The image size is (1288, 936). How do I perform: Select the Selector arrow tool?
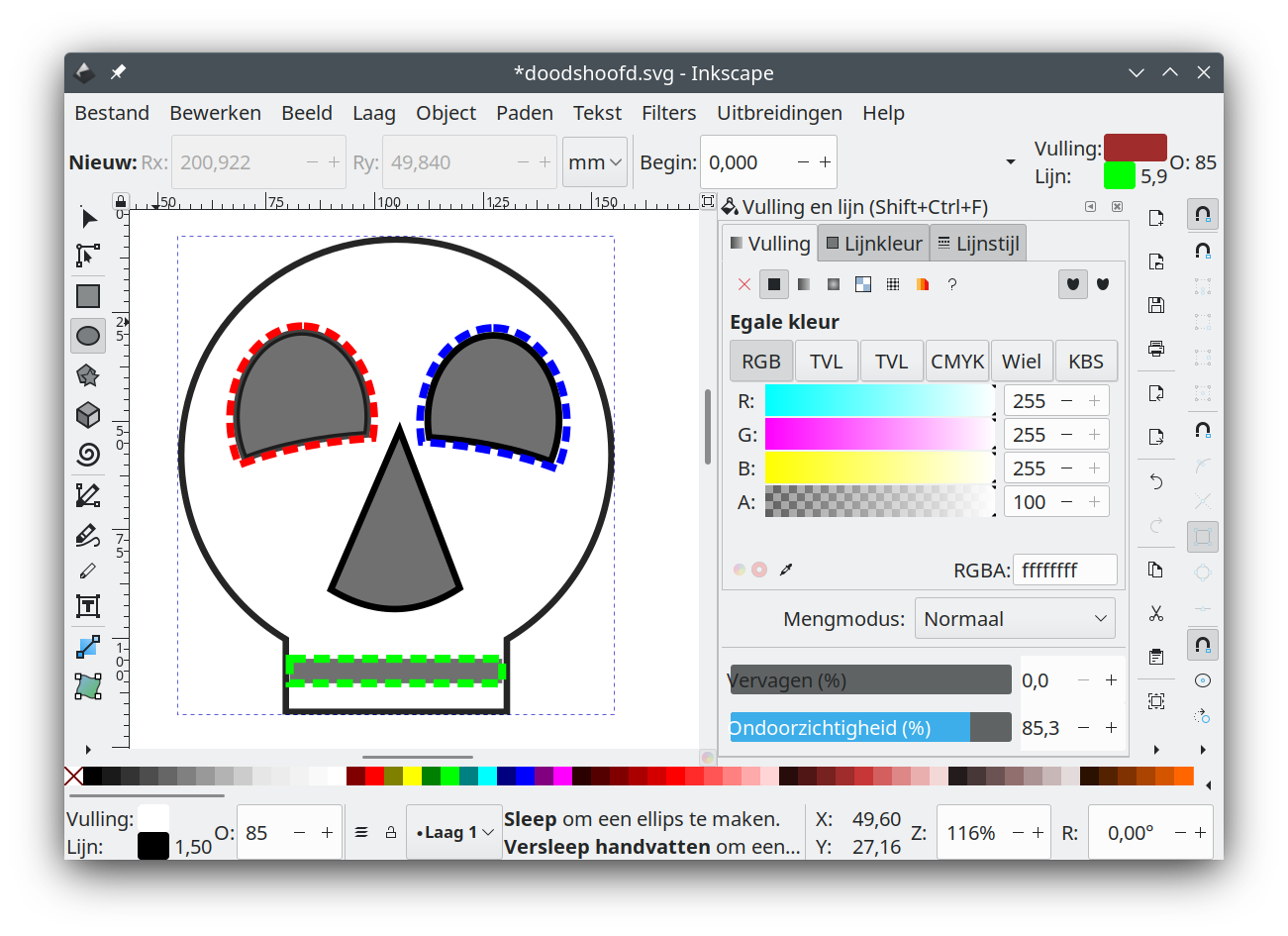(88, 218)
